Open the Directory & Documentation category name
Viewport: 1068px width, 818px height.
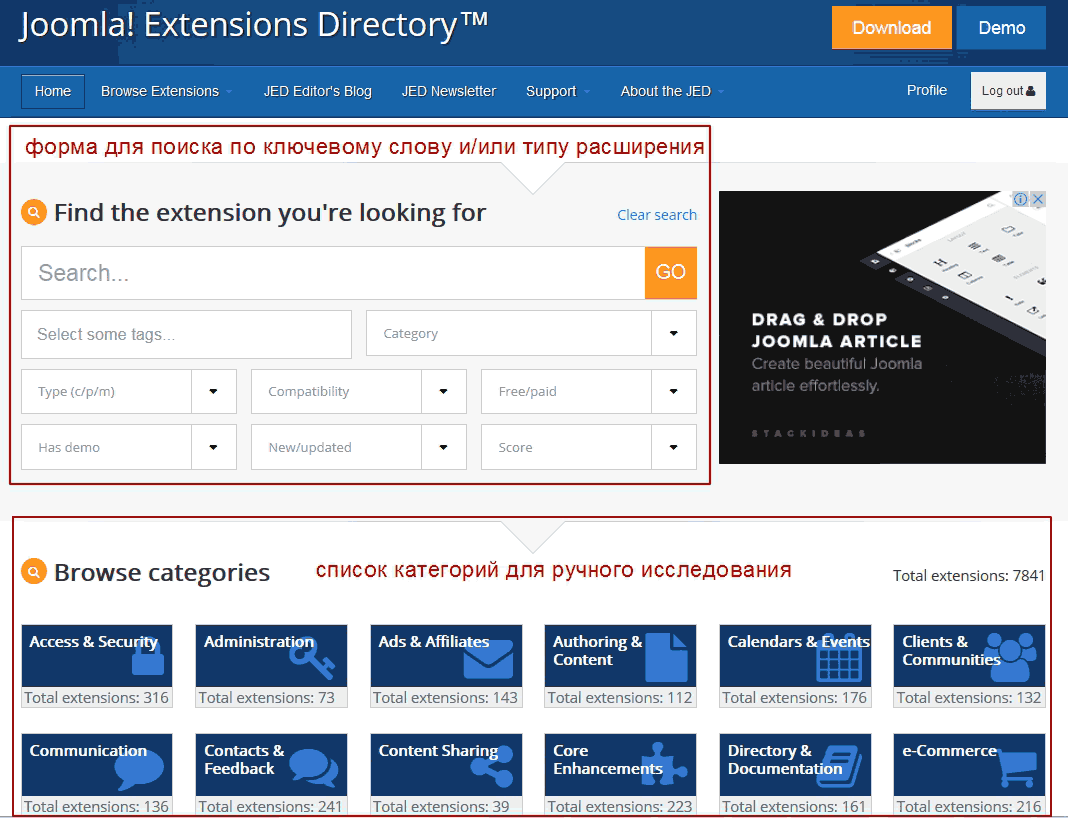coord(785,759)
